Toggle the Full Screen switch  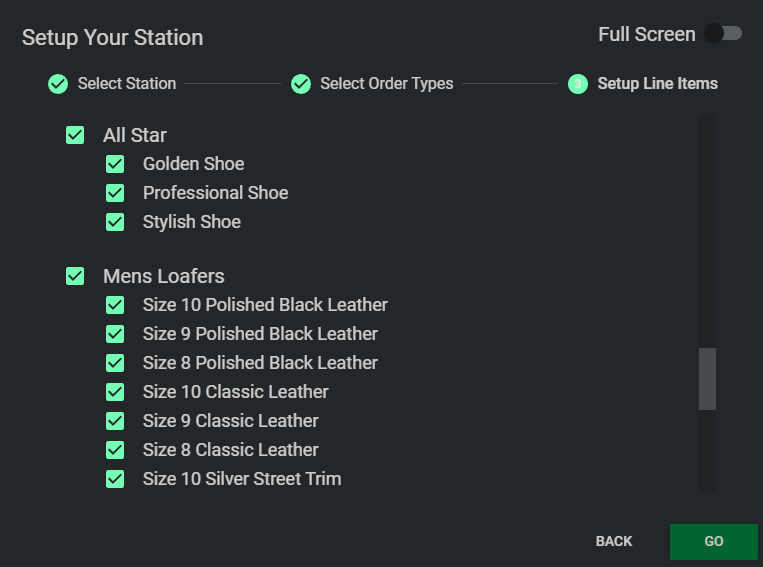(x=722, y=34)
